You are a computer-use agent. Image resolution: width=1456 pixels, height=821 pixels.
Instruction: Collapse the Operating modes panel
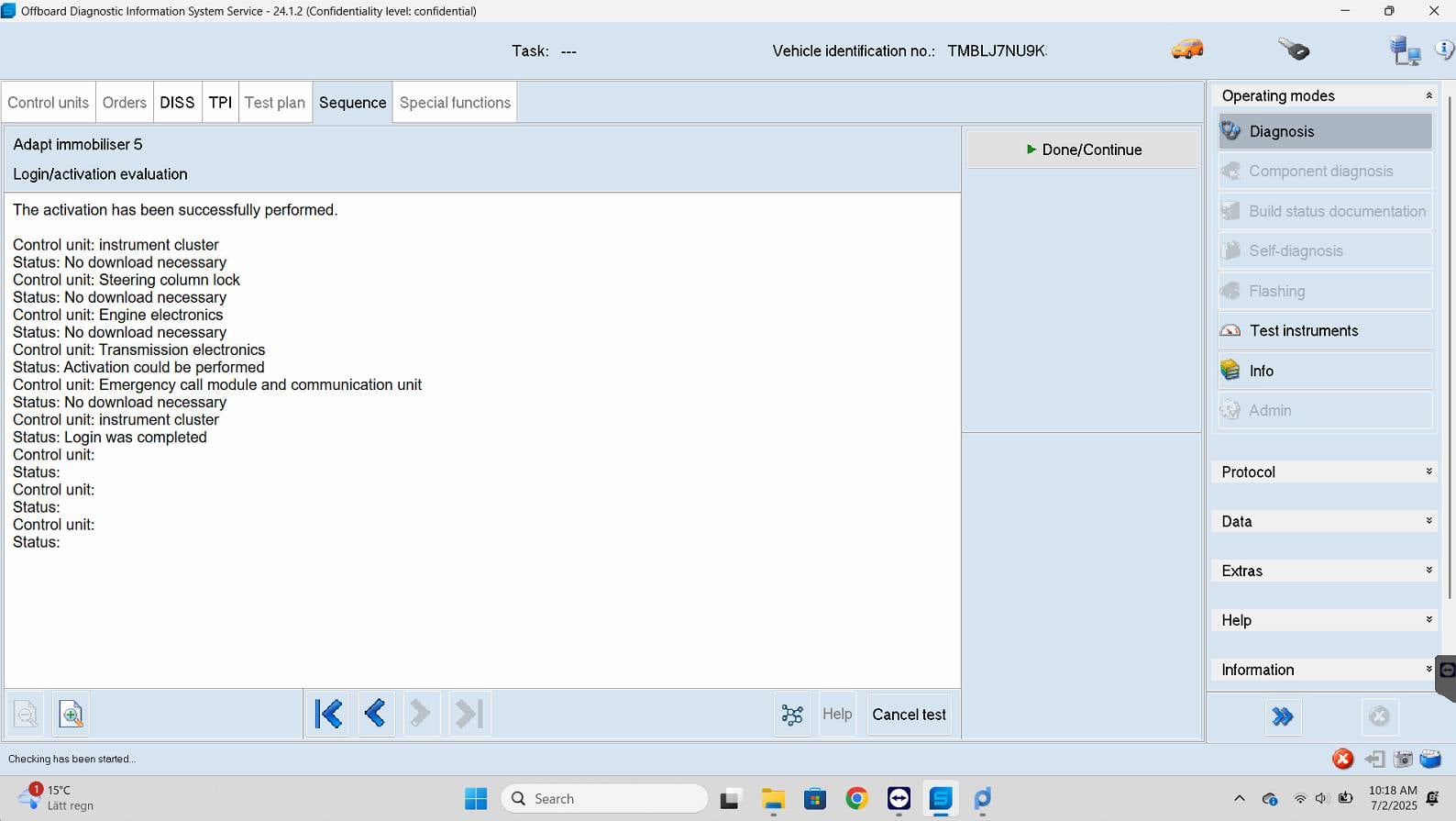click(1428, 95)
